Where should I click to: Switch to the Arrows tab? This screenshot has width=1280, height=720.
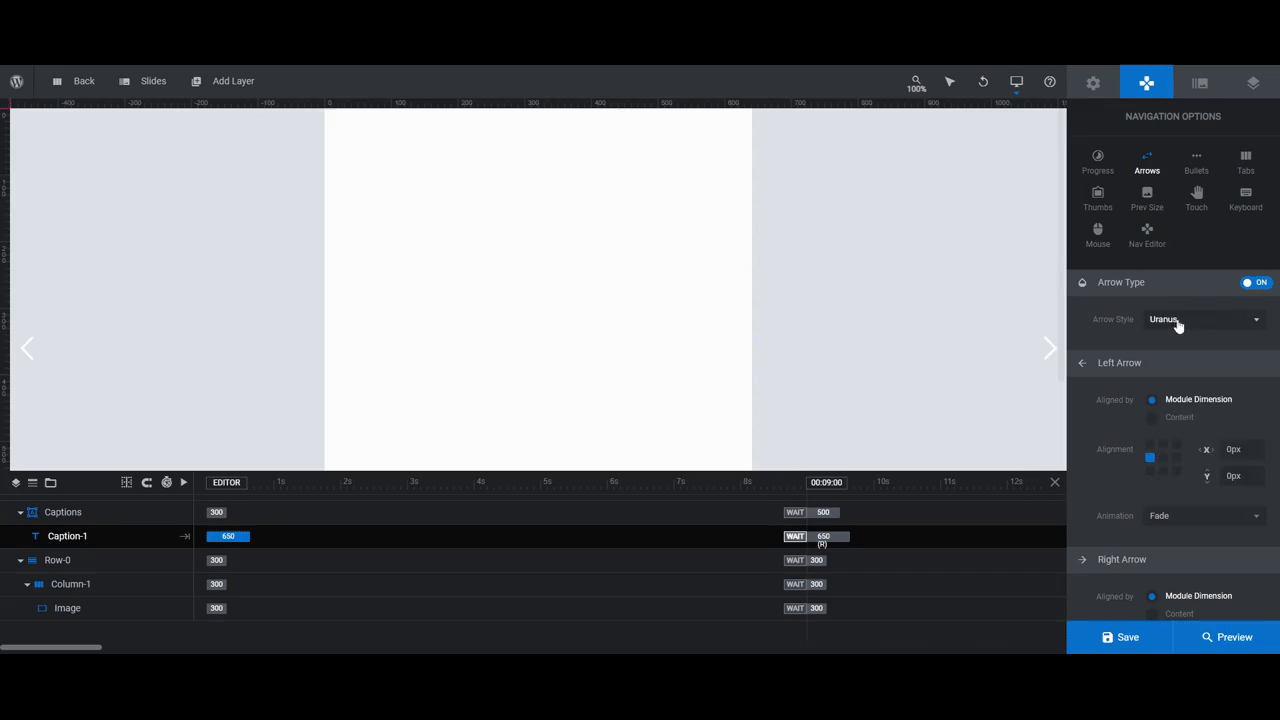[x=1146, y=161]
